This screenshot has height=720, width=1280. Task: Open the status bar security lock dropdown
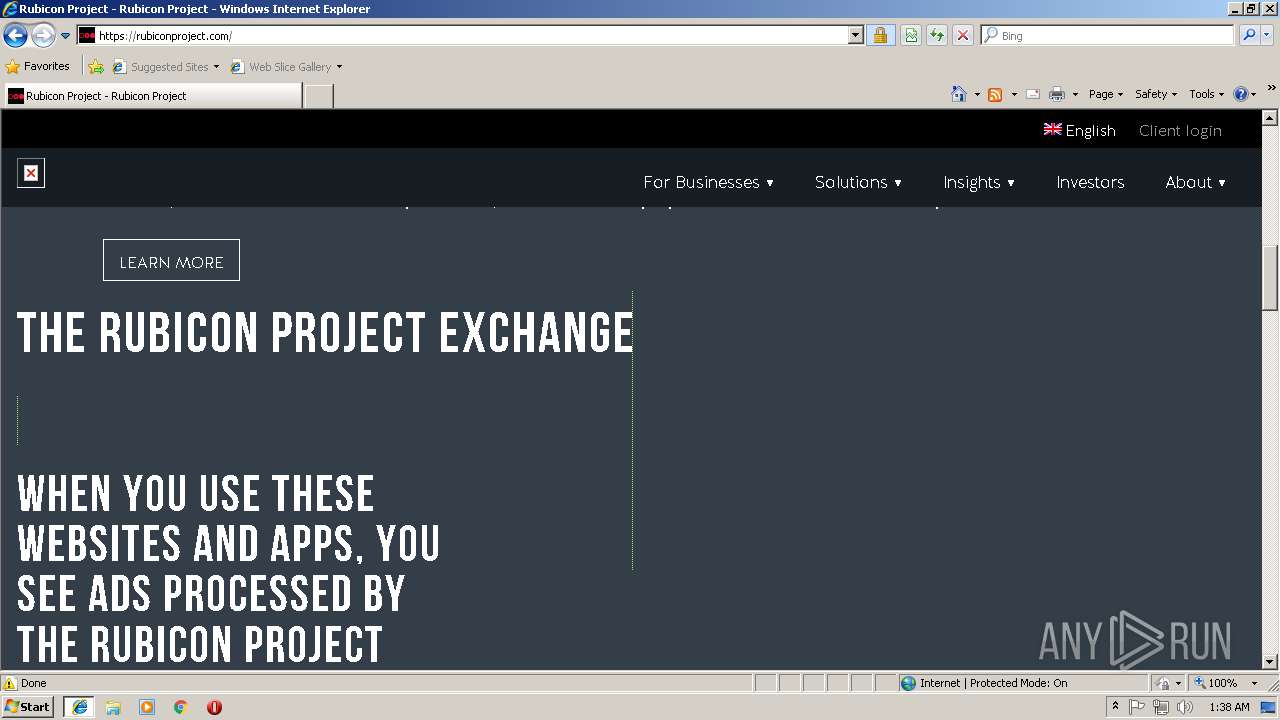[1168, 683]
